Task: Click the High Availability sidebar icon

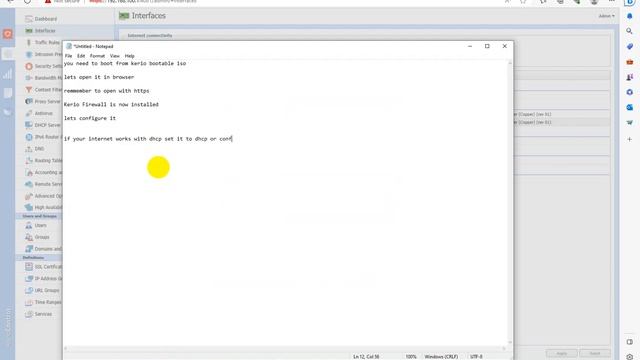Action: pyautogui.click(x=29, y=207)
